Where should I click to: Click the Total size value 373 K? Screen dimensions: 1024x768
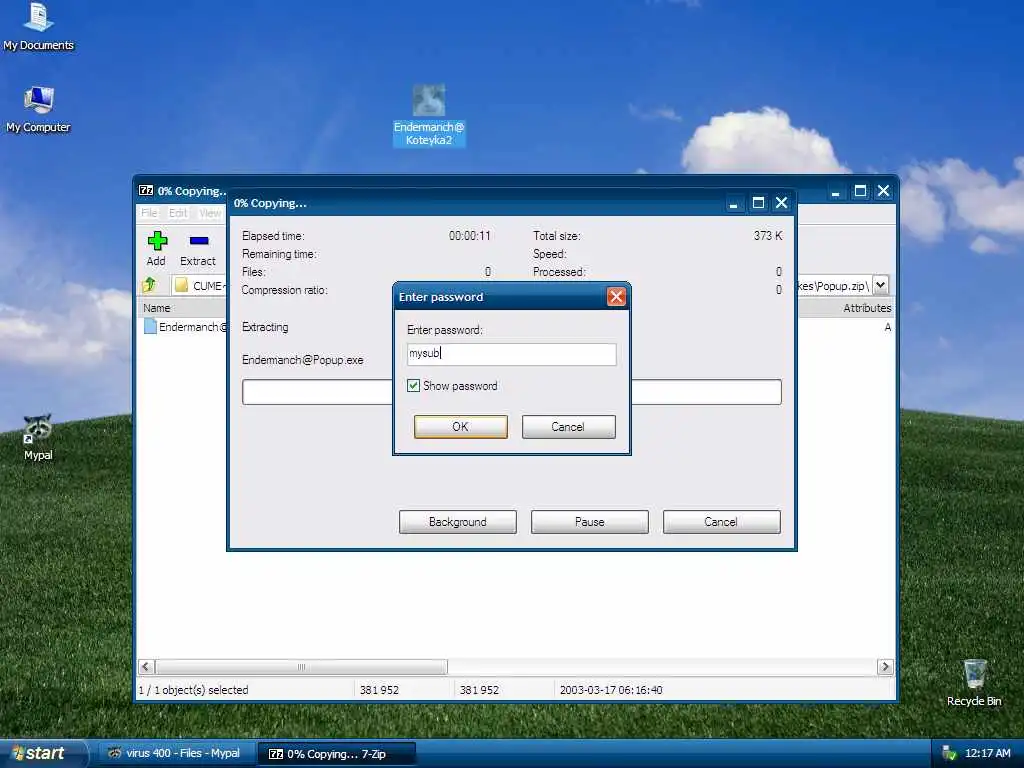pyautogui.click(x=767, y=236)
